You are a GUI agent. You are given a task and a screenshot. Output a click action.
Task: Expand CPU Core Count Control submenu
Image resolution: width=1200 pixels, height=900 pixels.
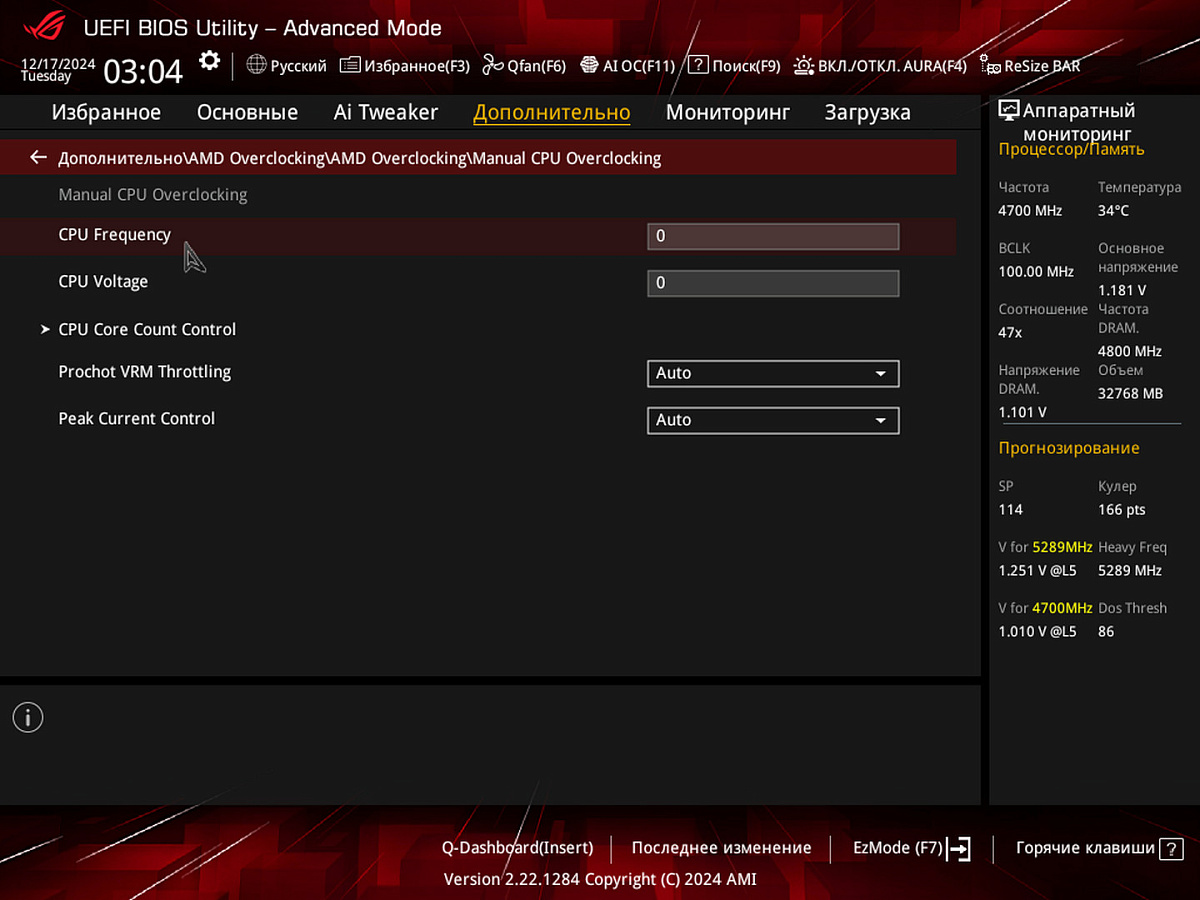(x=147, y=329)
